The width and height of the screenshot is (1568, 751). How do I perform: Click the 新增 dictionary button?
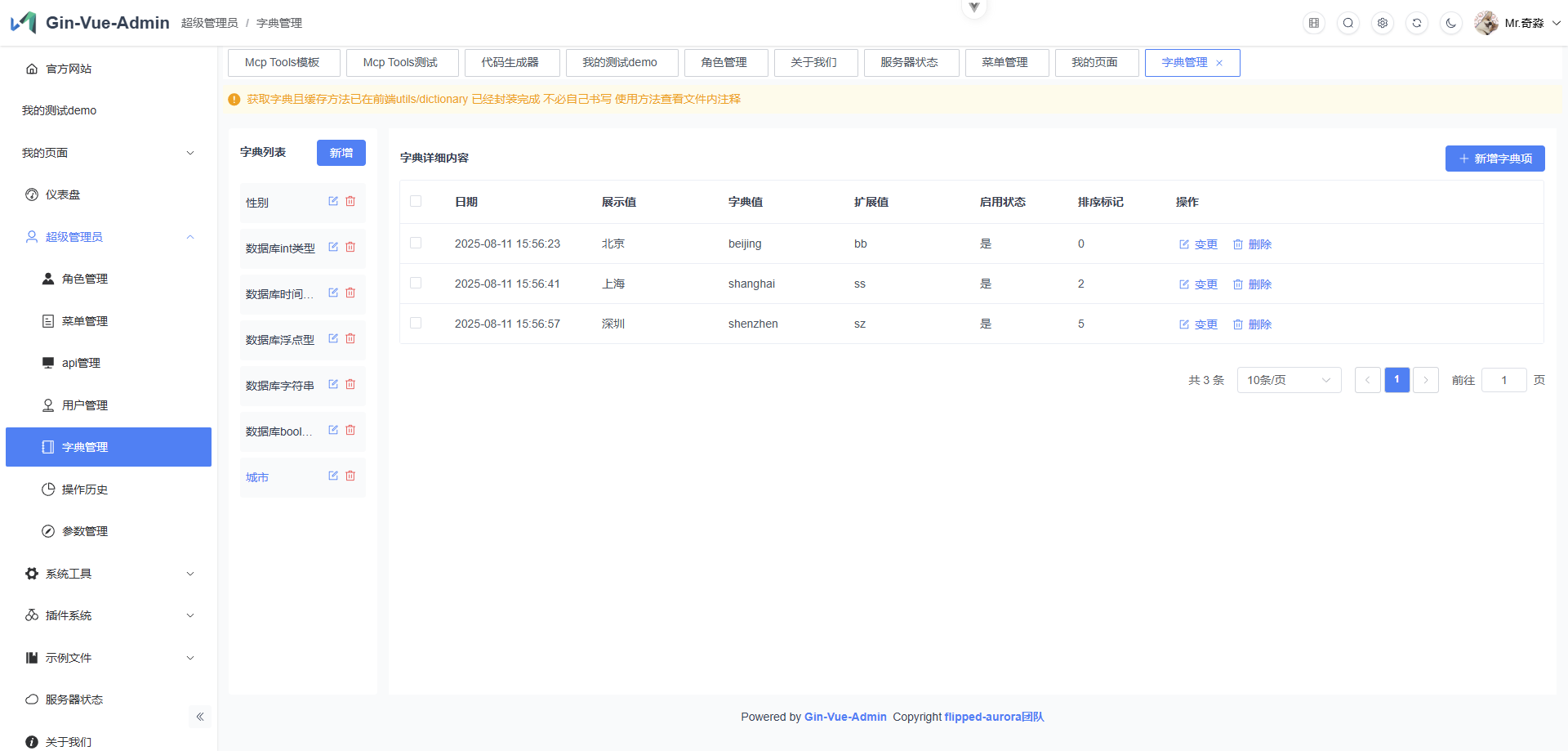pyautogui.click(x=341, y=153)
